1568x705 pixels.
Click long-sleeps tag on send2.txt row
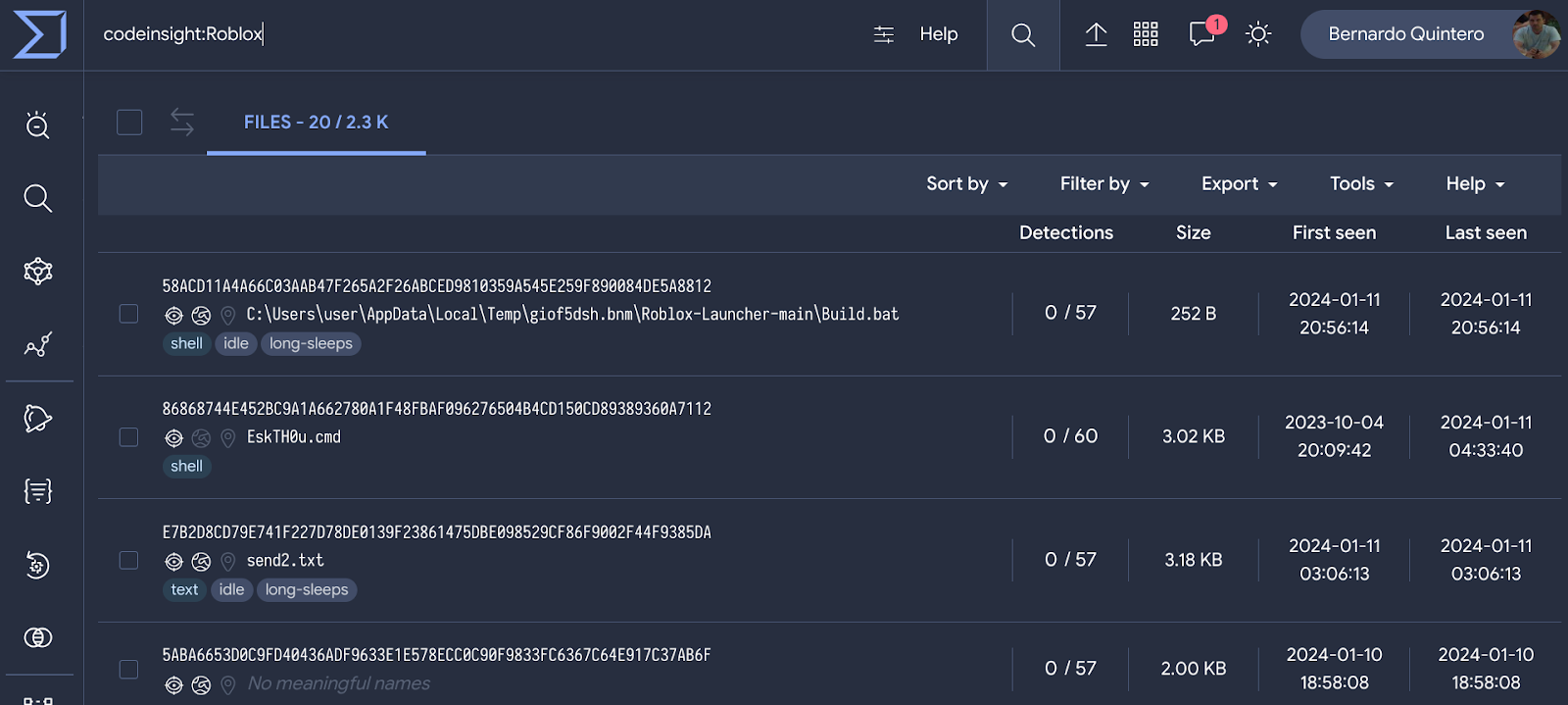point(307,590)
